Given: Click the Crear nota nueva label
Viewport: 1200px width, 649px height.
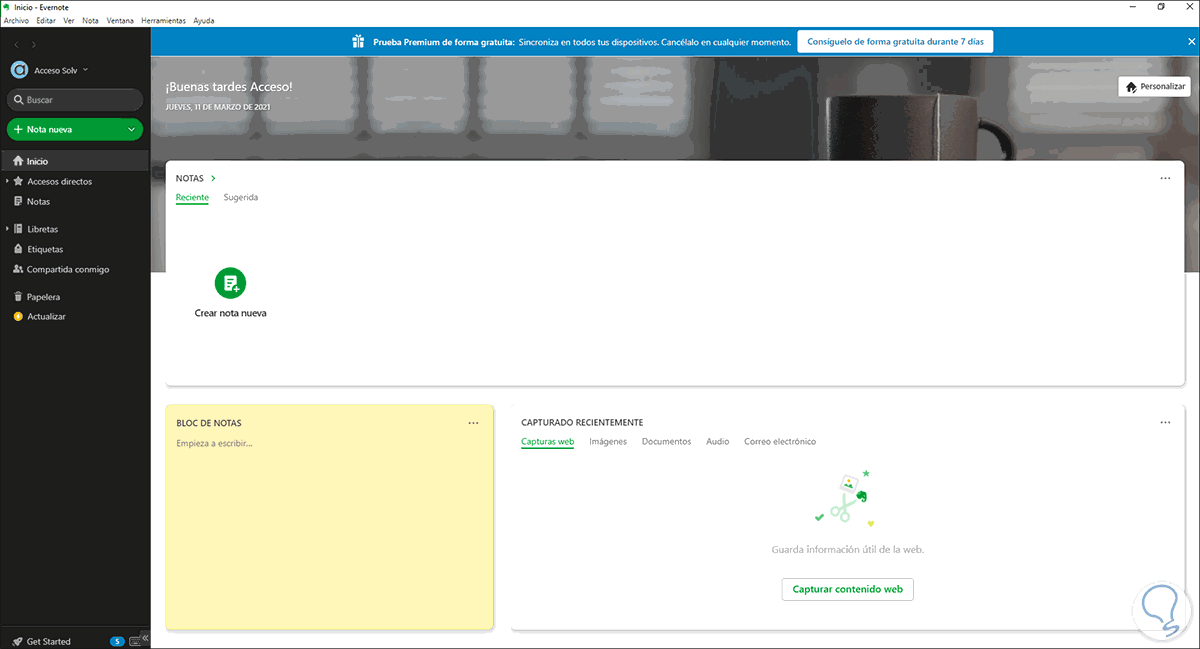Looking at the screenshot, I should coord(230,313).
